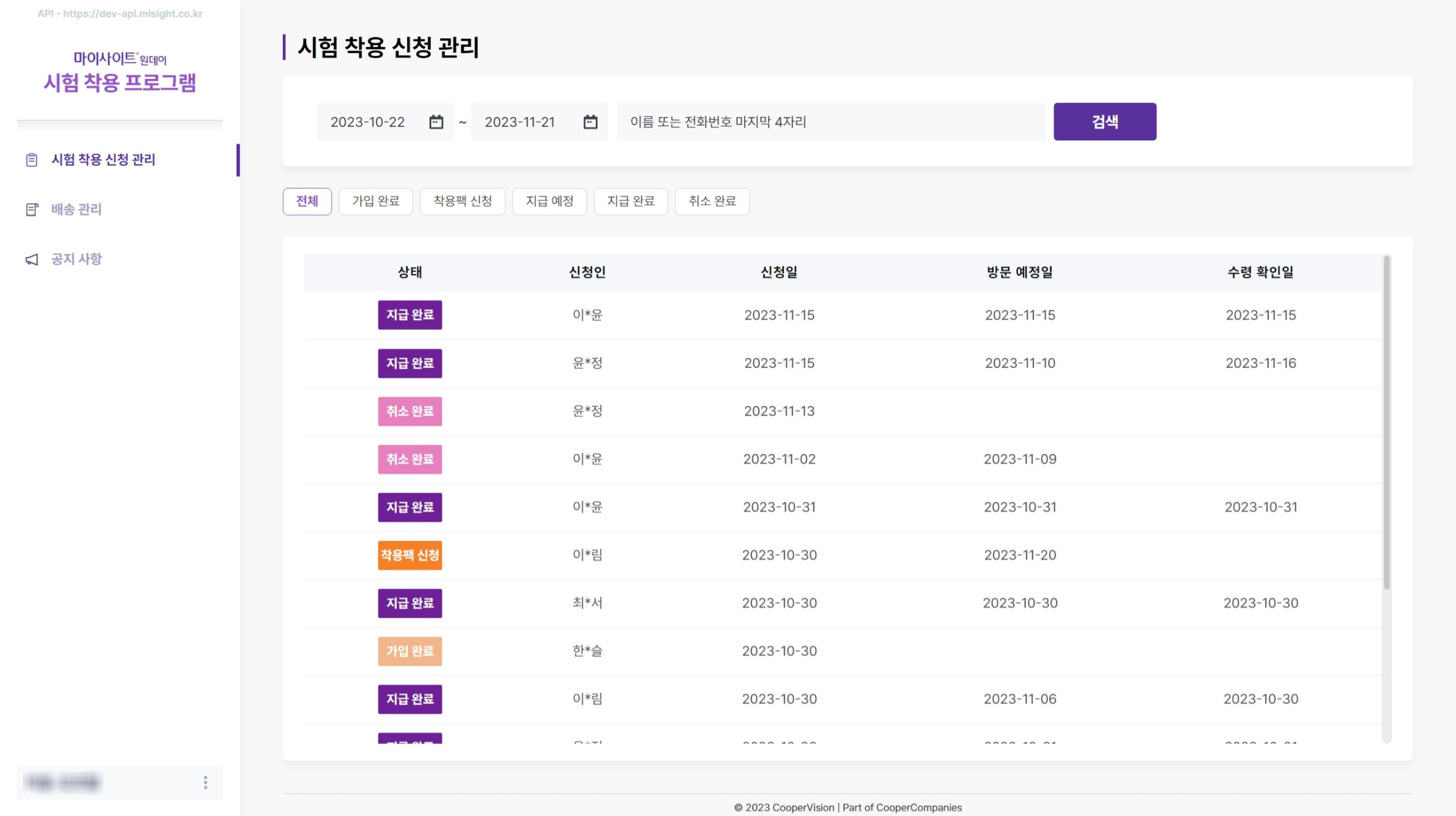Filter list by 취소 완료
This screenshot has height=816, width=1456.
tap(712, 201)
